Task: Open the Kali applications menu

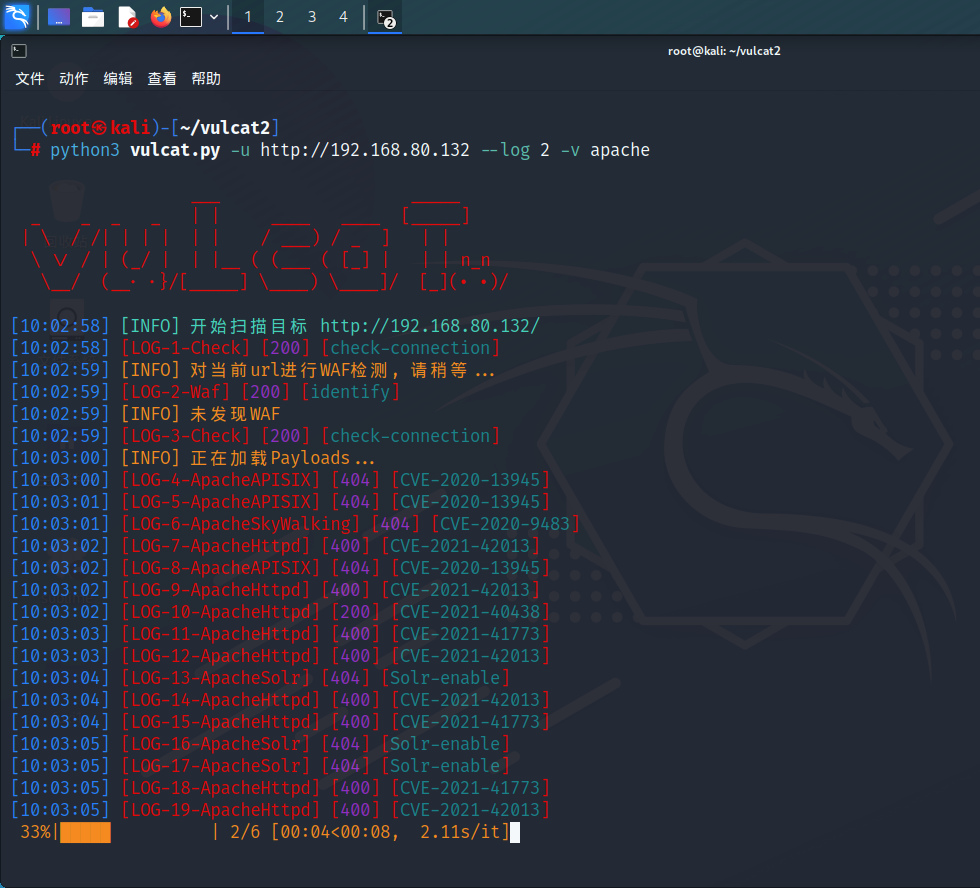Action: tap(18, 17)
